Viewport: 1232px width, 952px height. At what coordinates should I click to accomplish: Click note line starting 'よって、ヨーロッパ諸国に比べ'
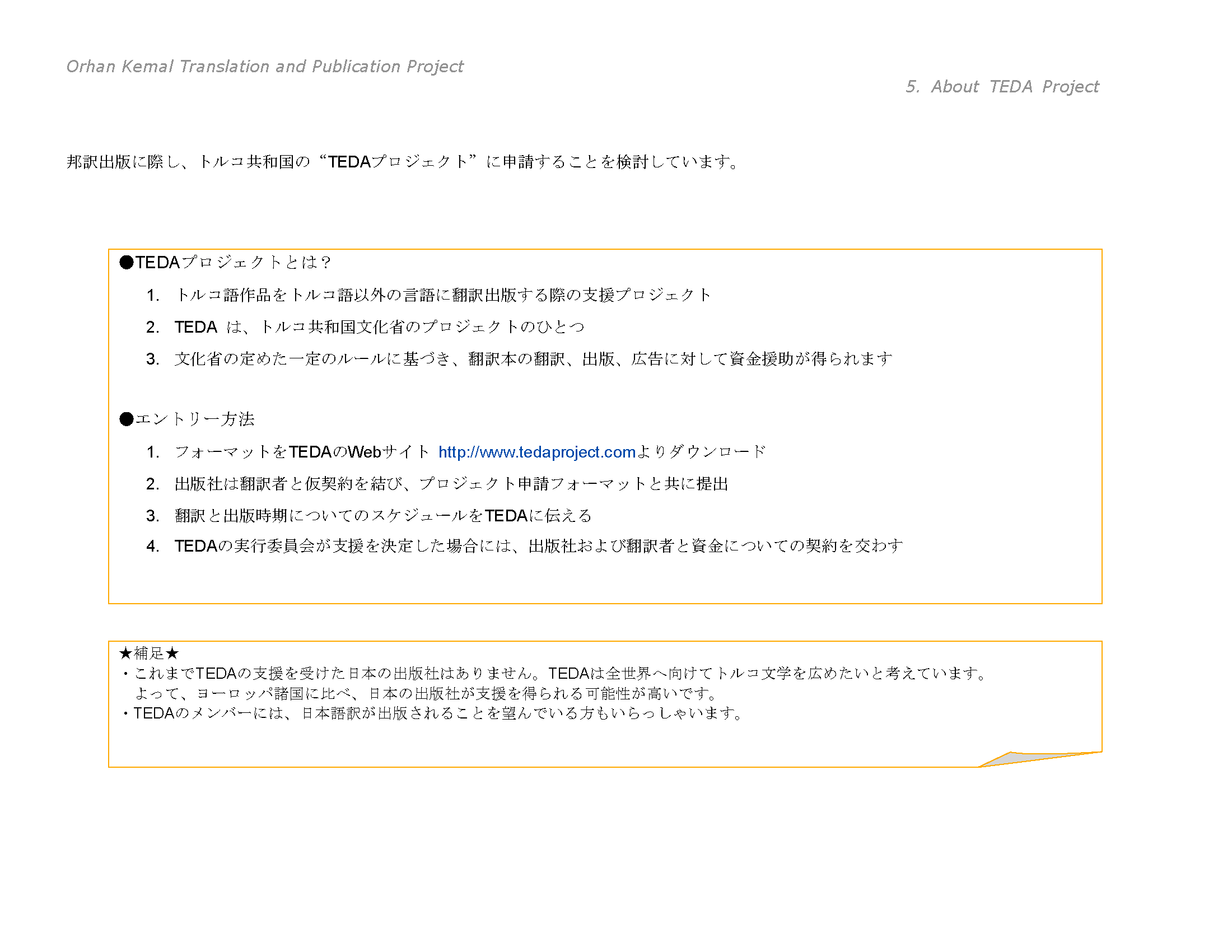point(427,693)
